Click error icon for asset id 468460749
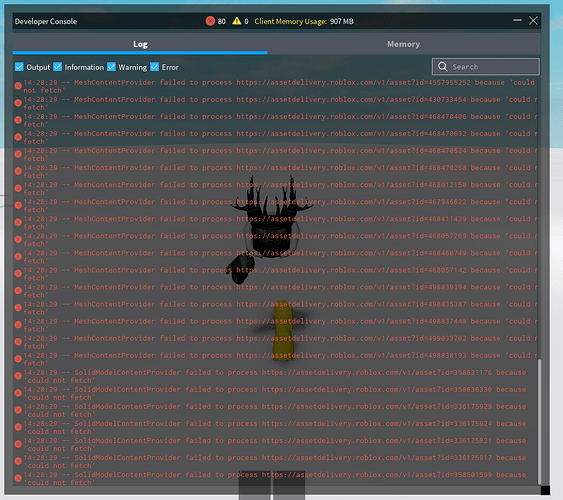This screenshot has width=563, height=500. click(18, 256)
